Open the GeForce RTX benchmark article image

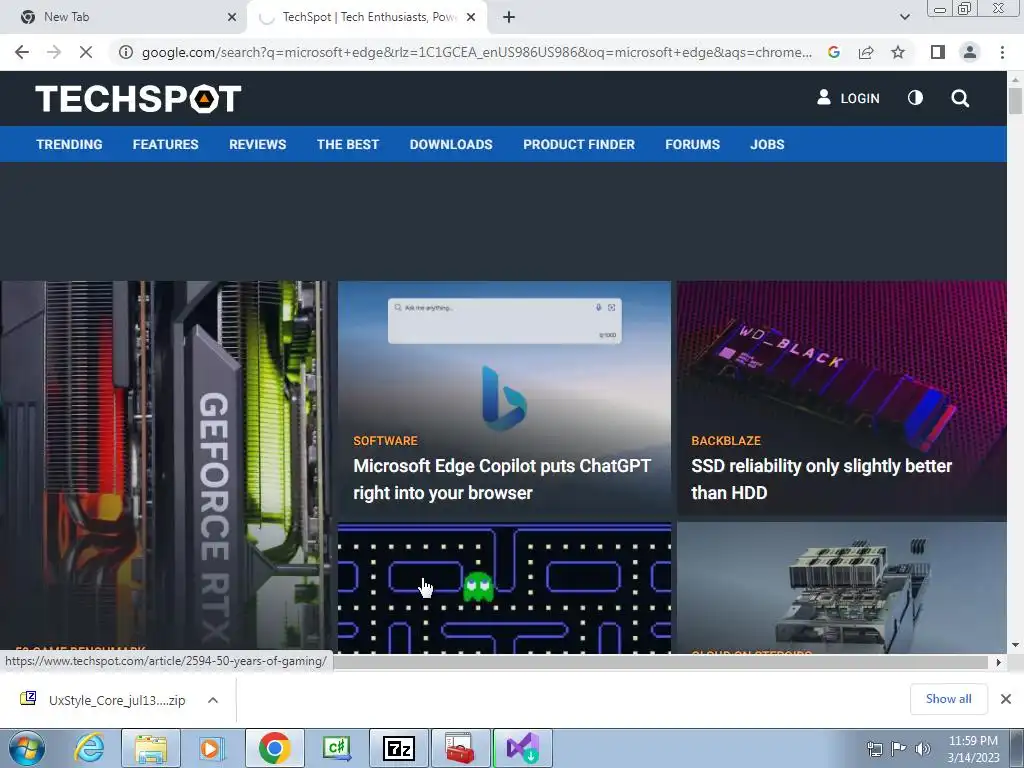coord(166,467)
